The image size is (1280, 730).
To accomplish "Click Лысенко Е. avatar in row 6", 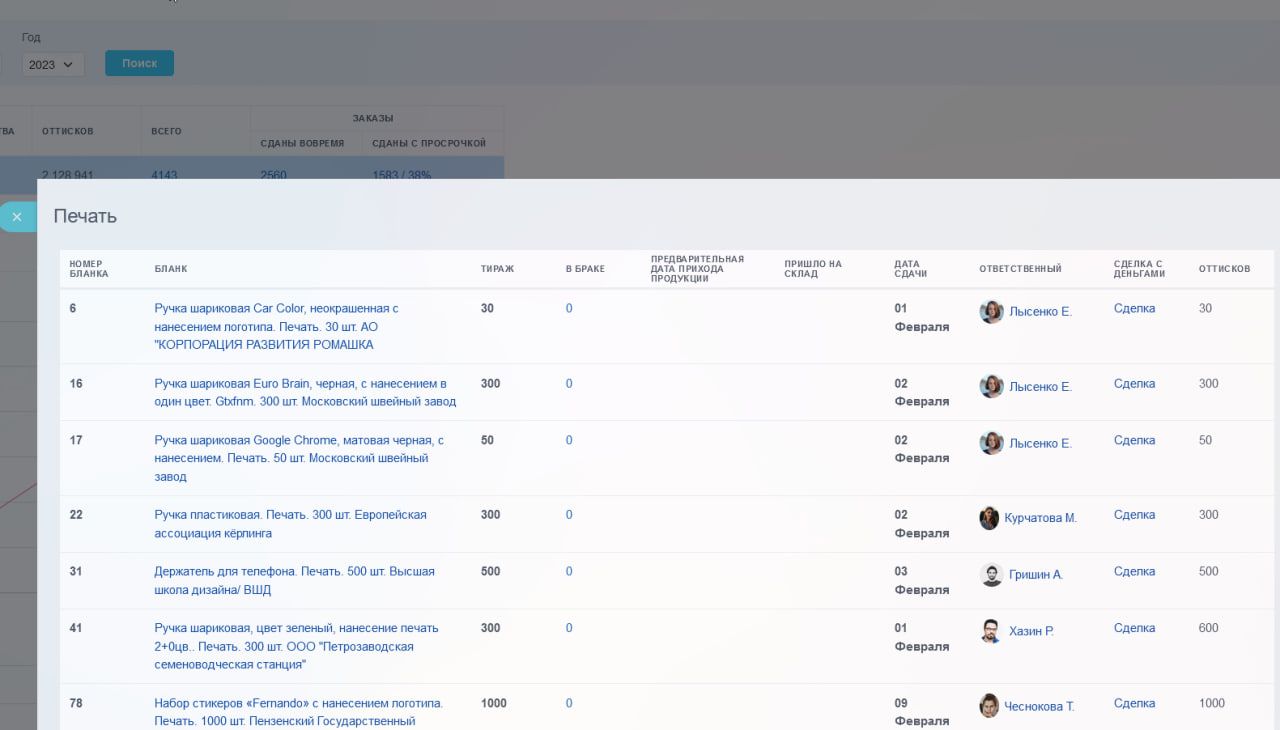I will [991, 311].
